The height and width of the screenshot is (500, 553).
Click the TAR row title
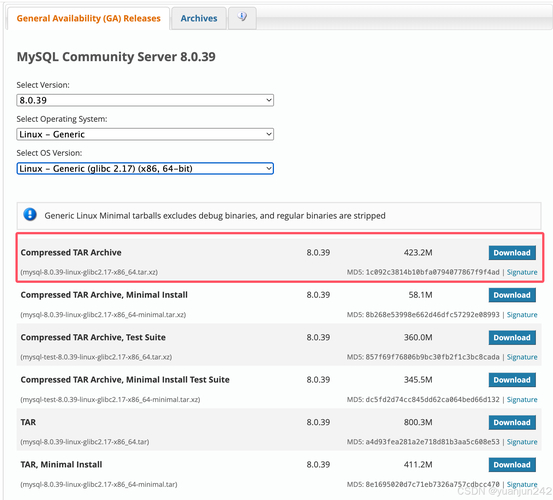point(28,422)
